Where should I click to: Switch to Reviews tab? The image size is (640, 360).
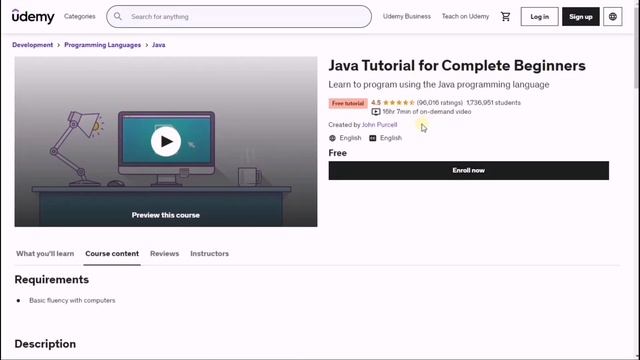click(164, 253)
